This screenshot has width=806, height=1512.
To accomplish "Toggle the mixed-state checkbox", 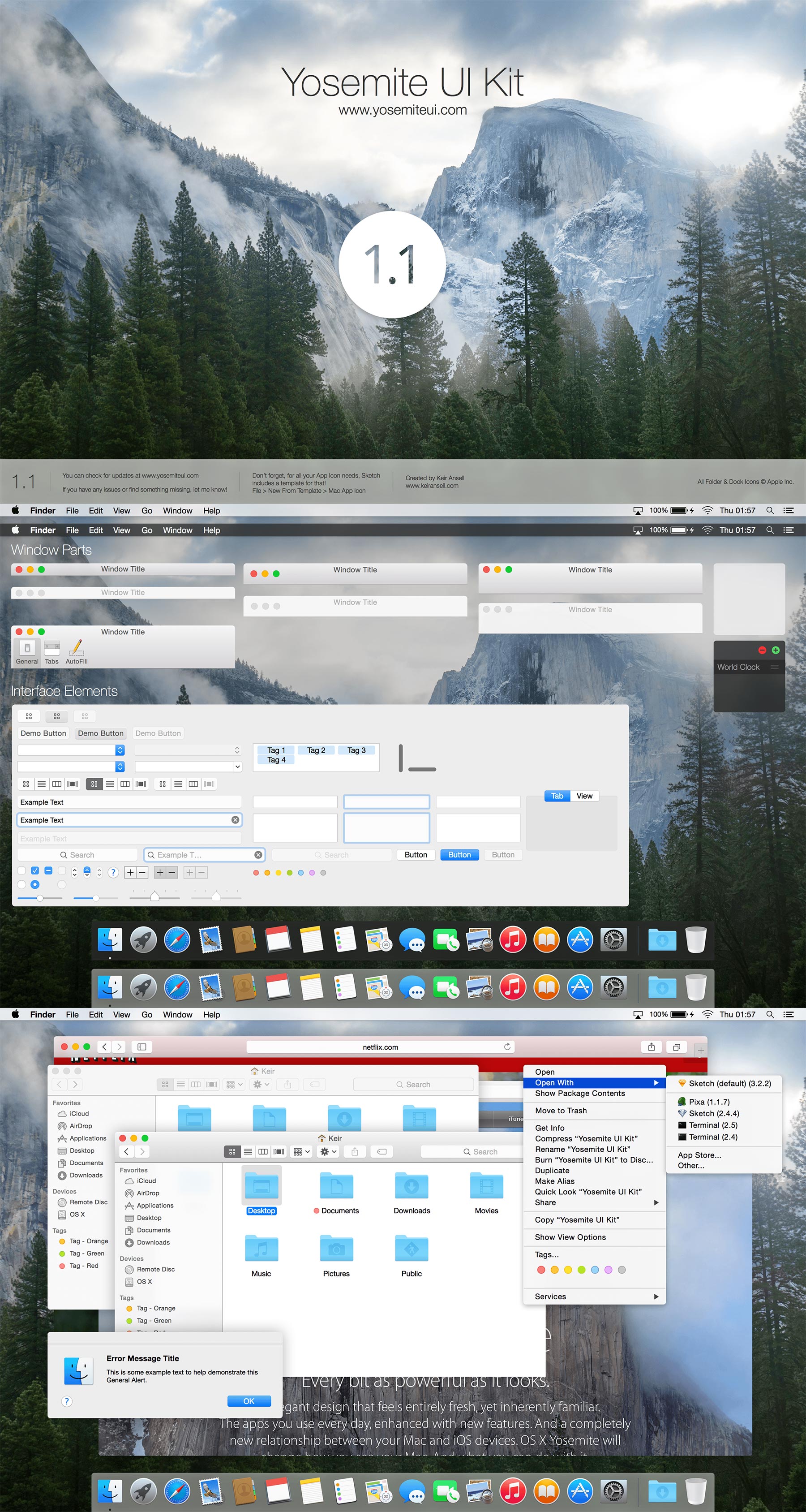I will point(48,871).
